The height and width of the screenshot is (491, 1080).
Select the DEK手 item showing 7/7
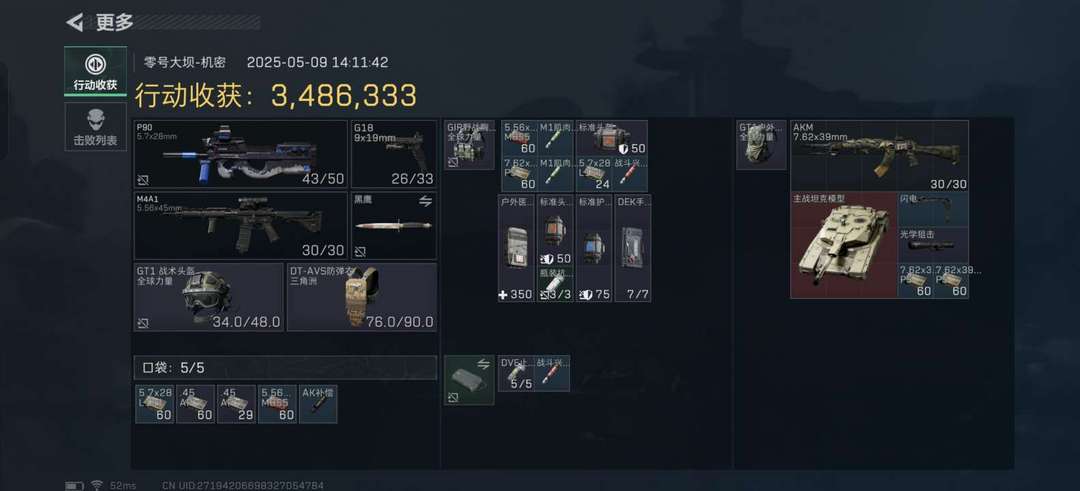pos(632,248)
